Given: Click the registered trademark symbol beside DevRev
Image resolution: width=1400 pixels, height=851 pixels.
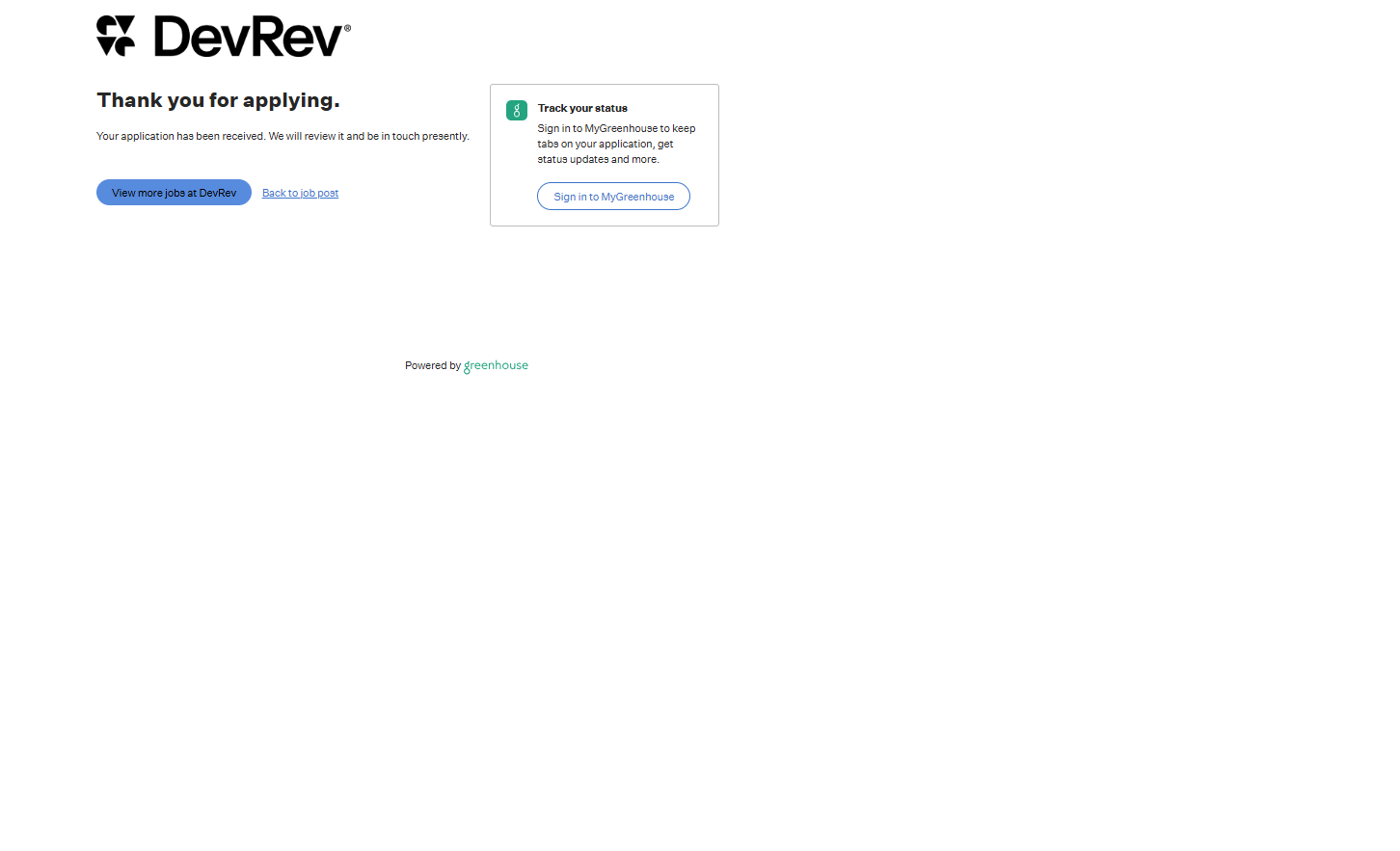Looking at the screenshot, I should tap(347, 29).
